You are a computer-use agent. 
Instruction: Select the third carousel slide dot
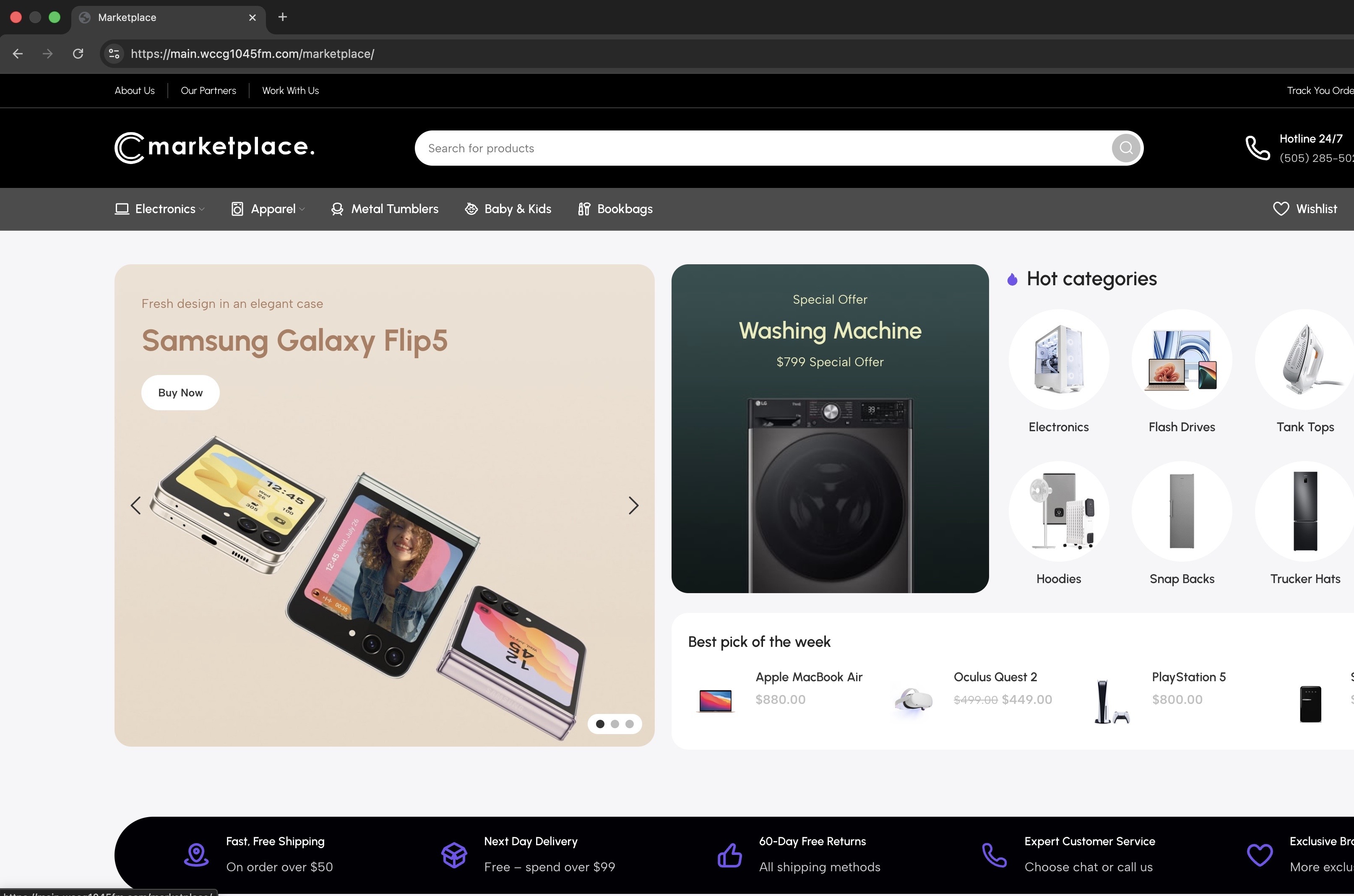629,724
